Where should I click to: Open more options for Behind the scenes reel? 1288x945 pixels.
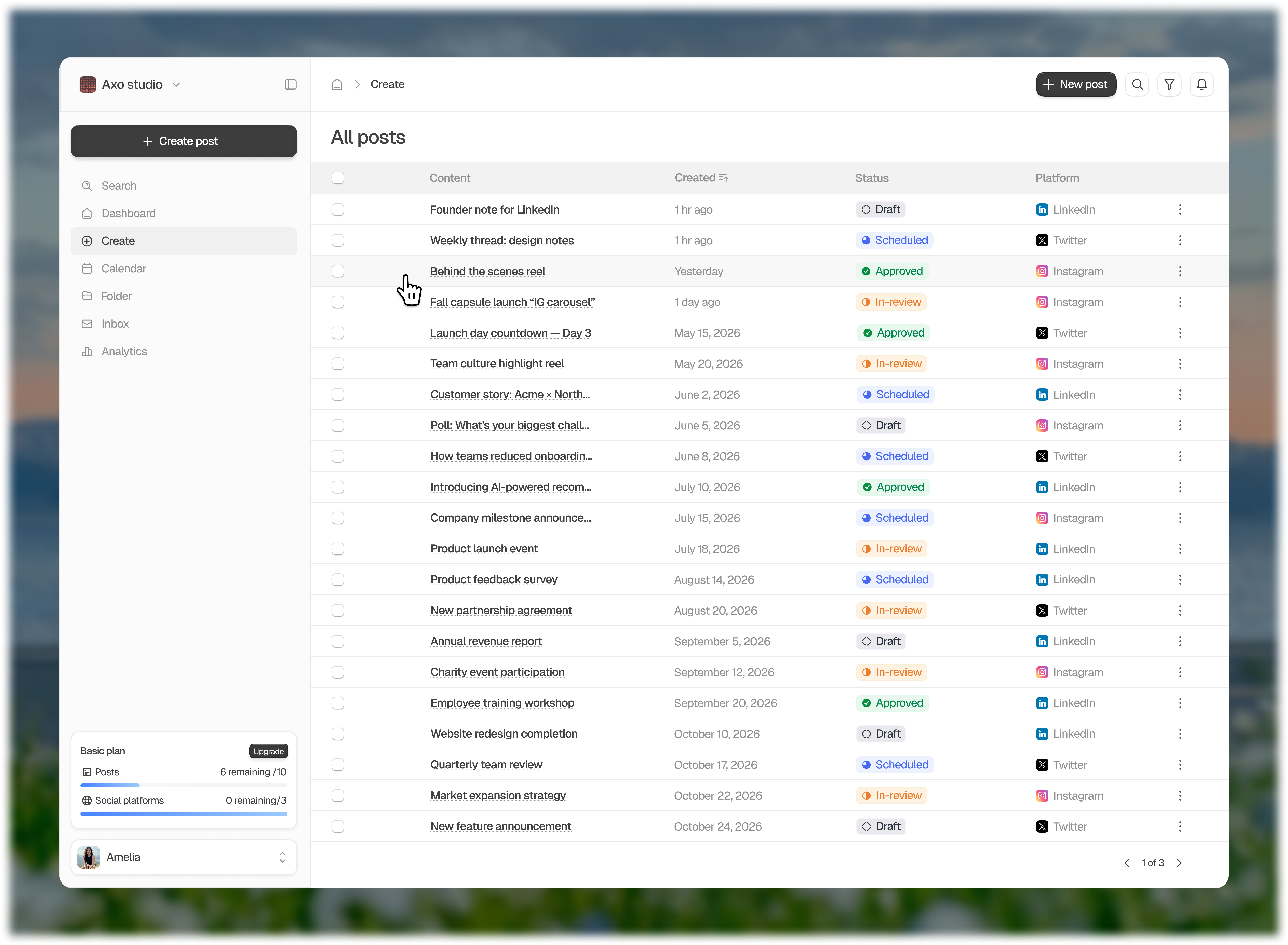point(1180,271)
